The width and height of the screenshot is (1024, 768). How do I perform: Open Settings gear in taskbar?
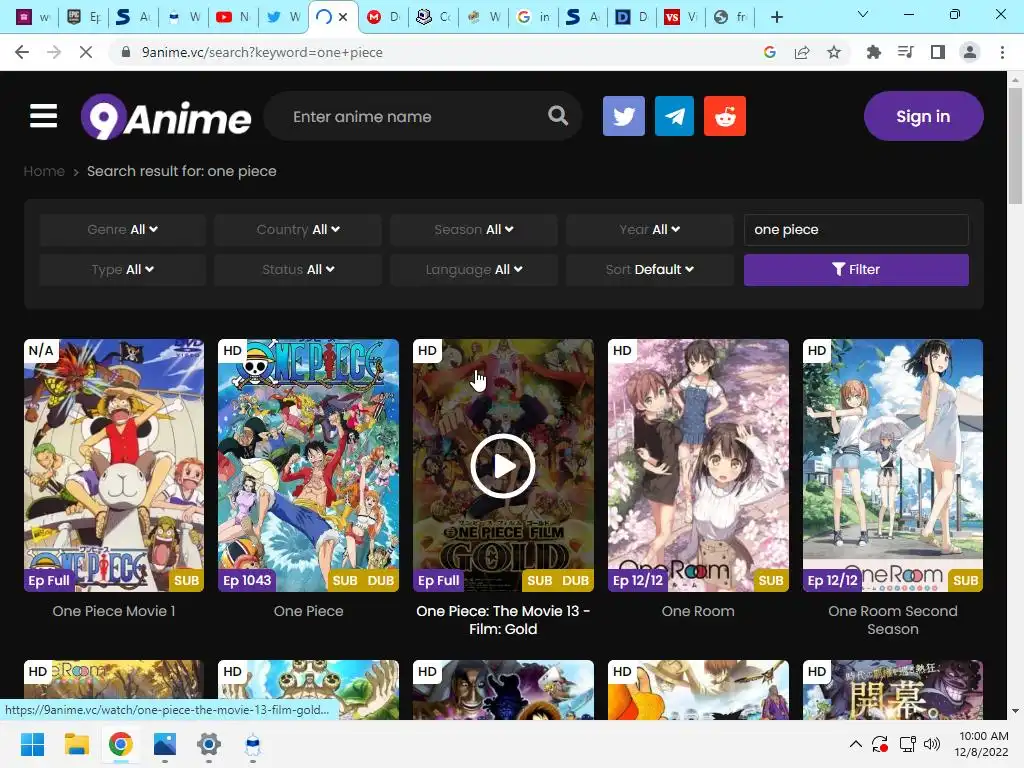point(209,744)
